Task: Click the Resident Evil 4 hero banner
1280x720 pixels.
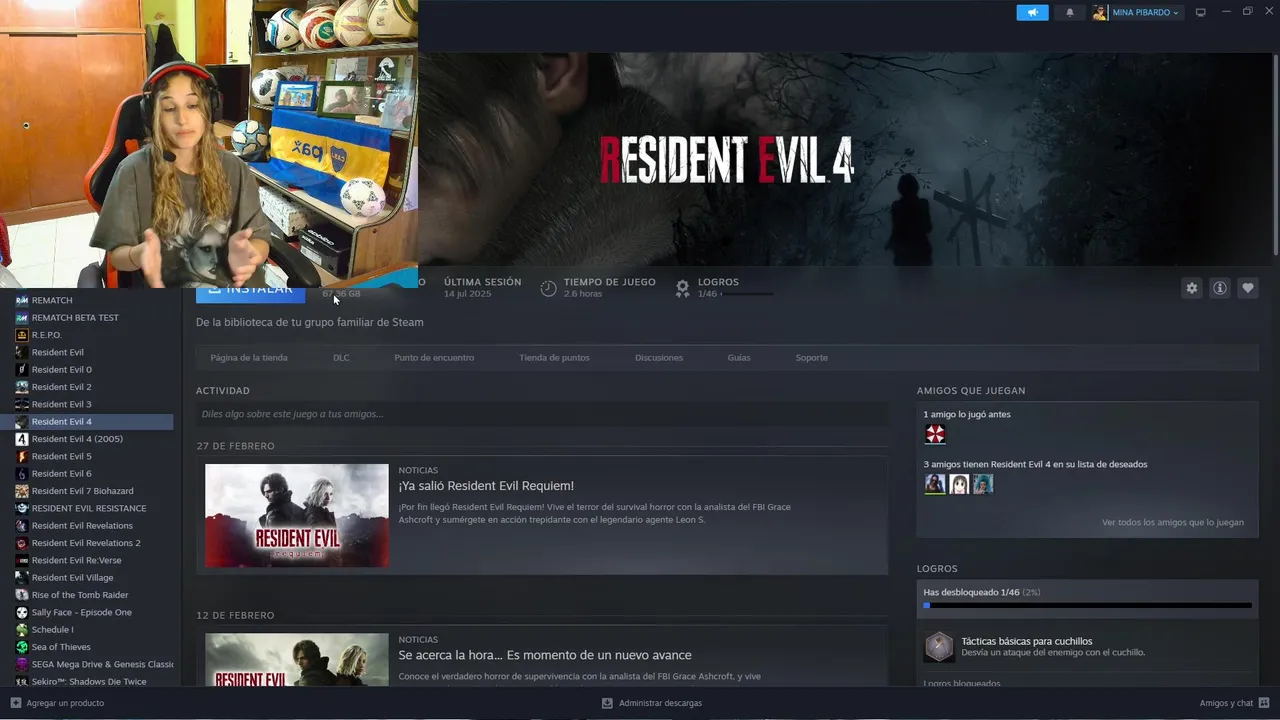Action: [x=848, y=160]
